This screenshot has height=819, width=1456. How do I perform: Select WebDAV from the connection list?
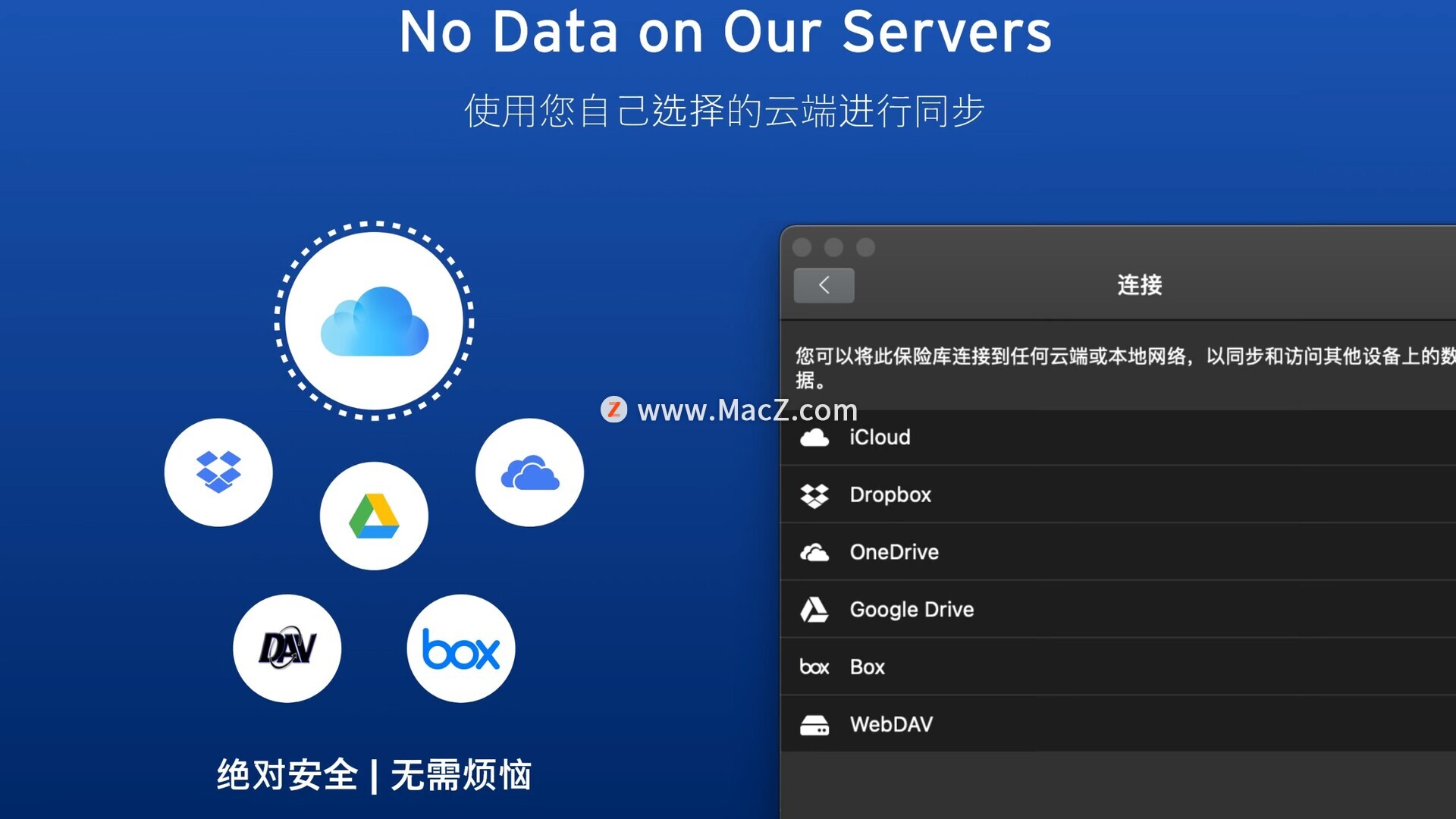click(1119, 724)
